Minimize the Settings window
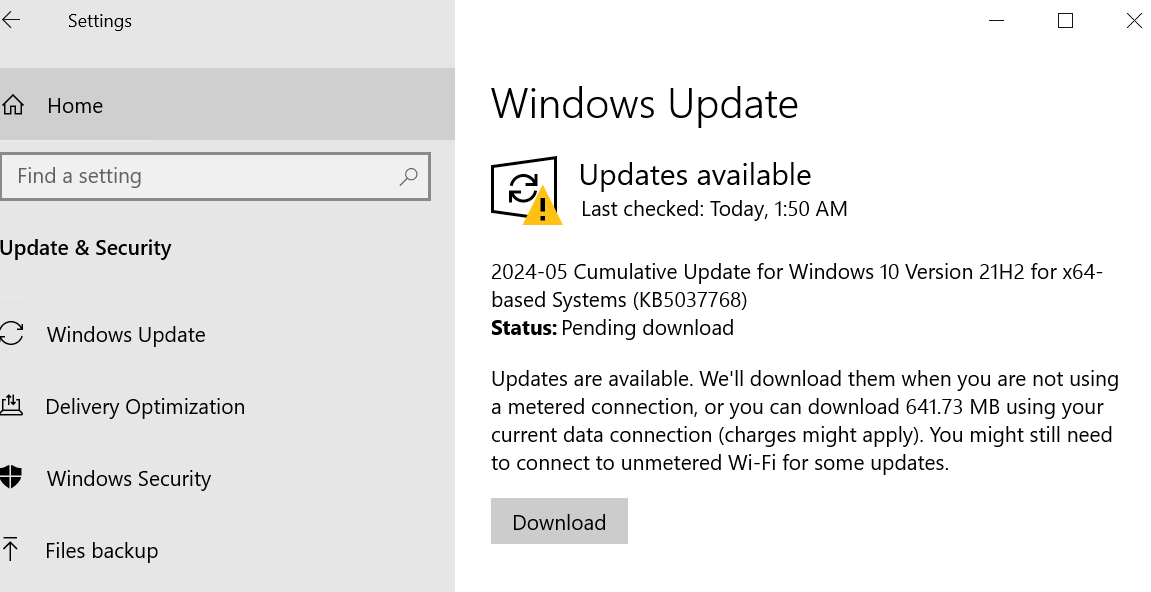 (x=996, y=21)
